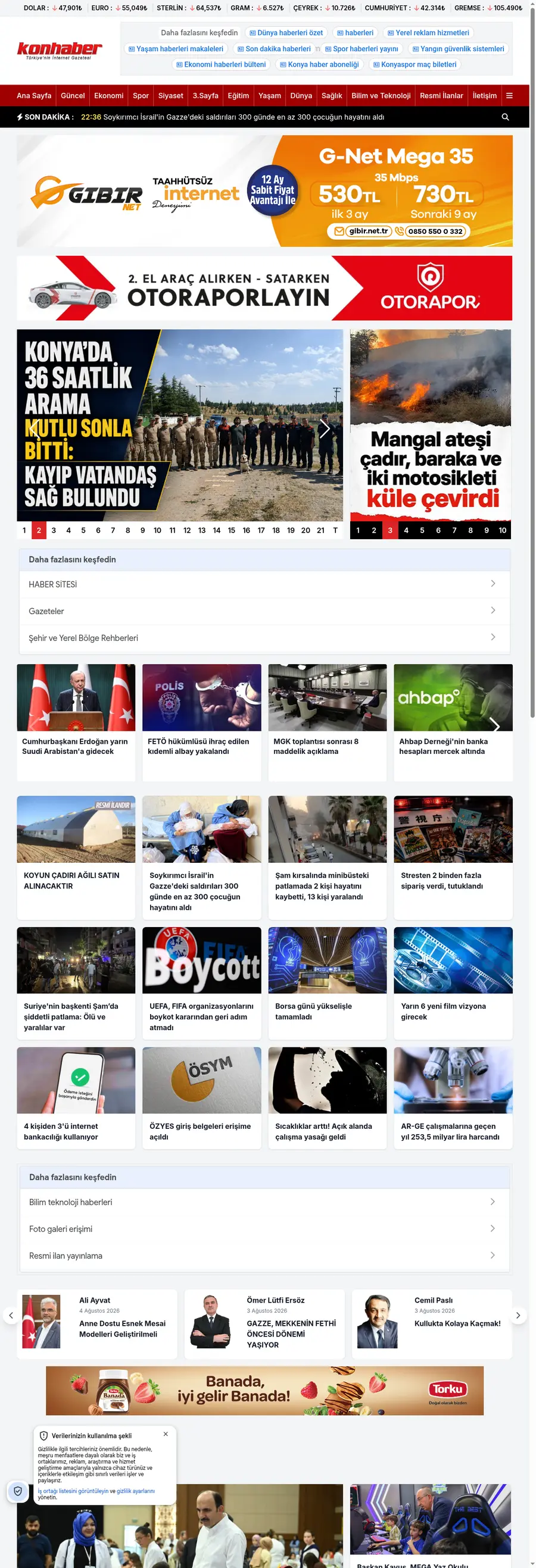Open the Eğitim menu item
This screenshot has height=1568, width=536.
(x=238, y=96)
